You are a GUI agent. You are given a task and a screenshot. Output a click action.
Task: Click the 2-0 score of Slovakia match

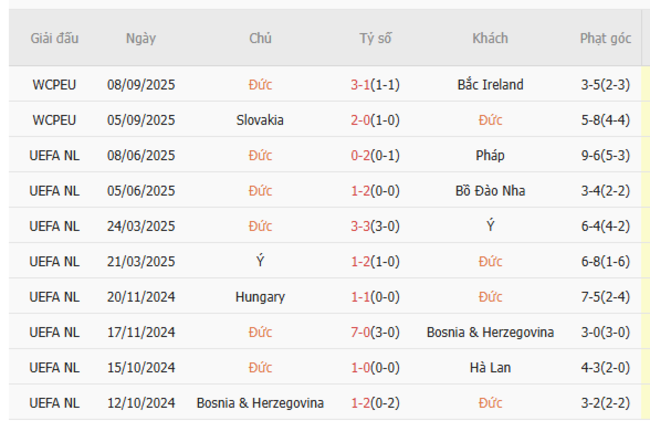coord(361,120)
